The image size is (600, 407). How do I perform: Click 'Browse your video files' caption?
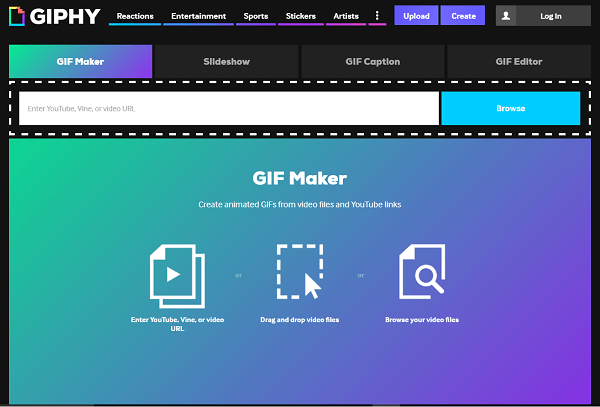point(422,320)
